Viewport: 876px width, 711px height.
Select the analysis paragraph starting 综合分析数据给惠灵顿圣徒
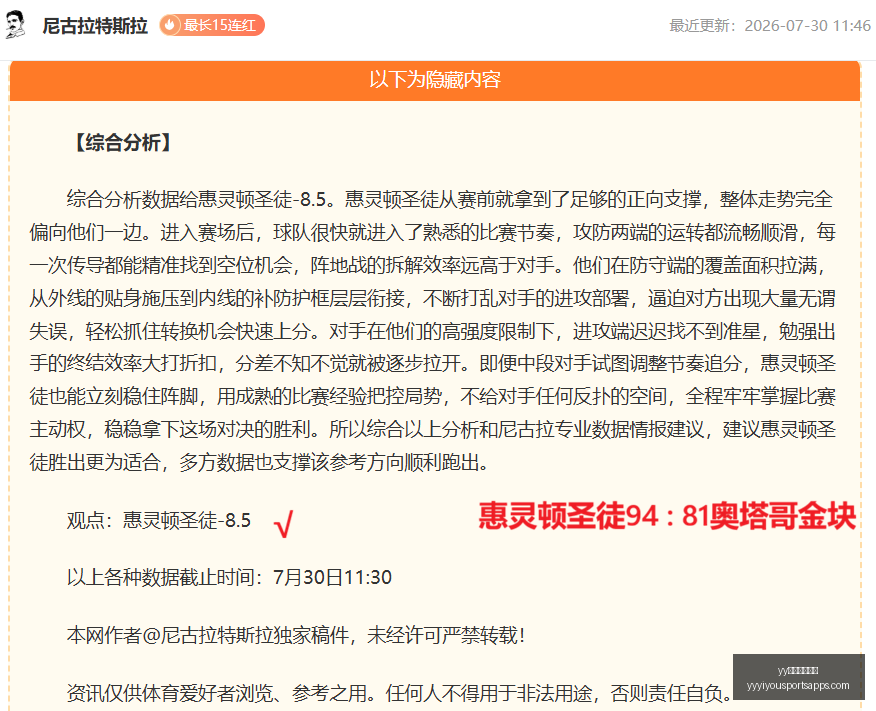(432, 331)
